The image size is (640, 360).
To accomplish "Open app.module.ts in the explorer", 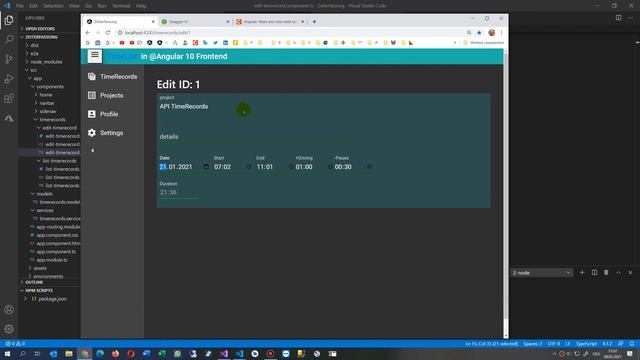I will pyautogui.click(x=52, y=260).
